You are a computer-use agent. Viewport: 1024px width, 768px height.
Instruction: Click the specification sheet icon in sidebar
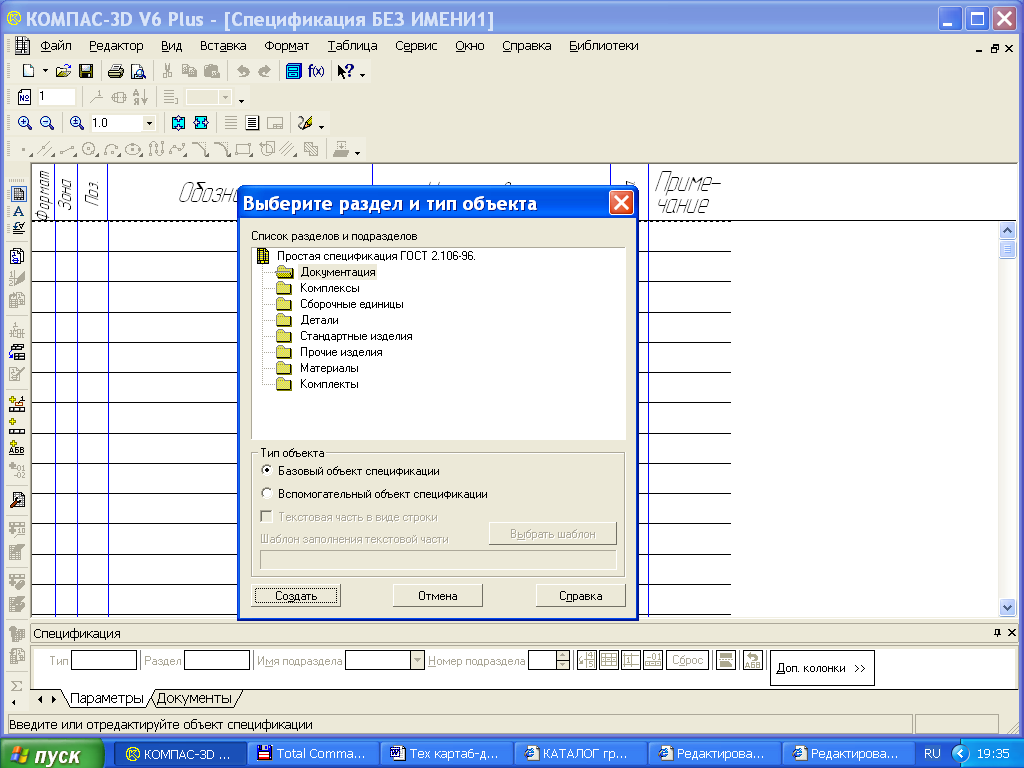click(x=18, y=194)
